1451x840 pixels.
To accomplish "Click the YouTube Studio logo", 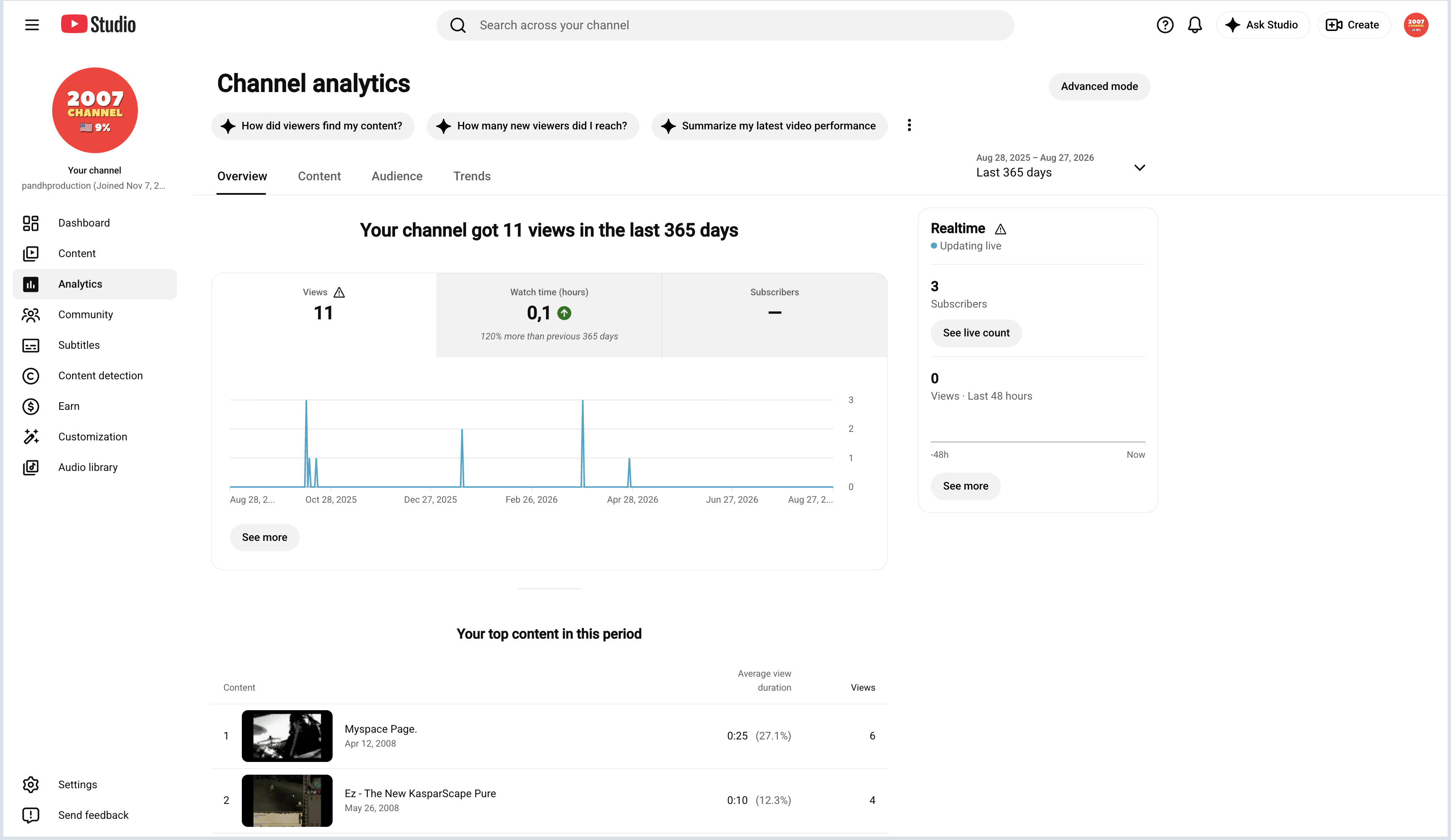I will [x=98, y=25].
